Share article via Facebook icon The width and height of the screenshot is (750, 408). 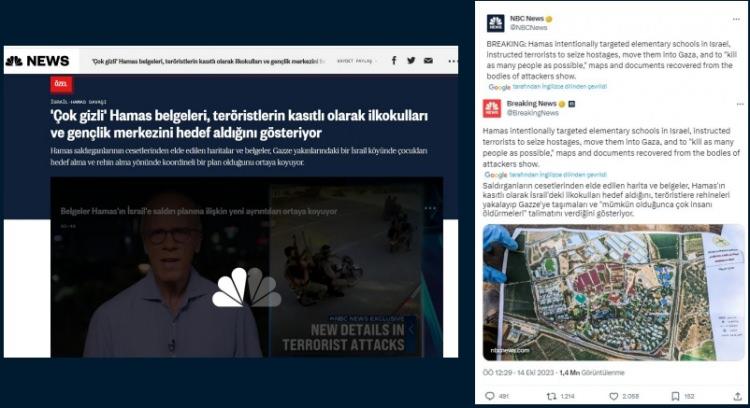click(x=394, y=60)
